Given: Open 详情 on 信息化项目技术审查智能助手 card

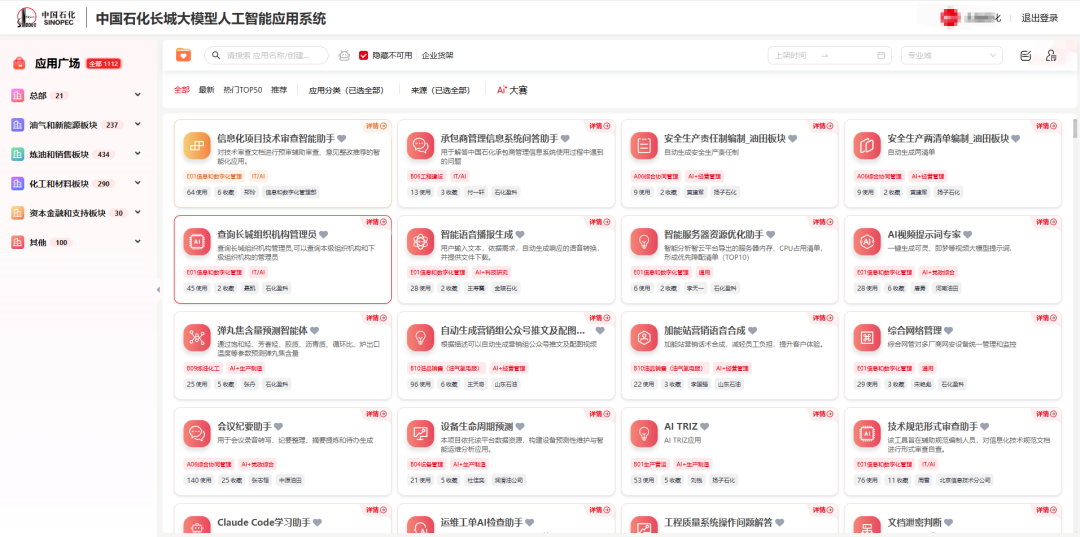Looking at the screenshot, I should click(x=377, y=126).
